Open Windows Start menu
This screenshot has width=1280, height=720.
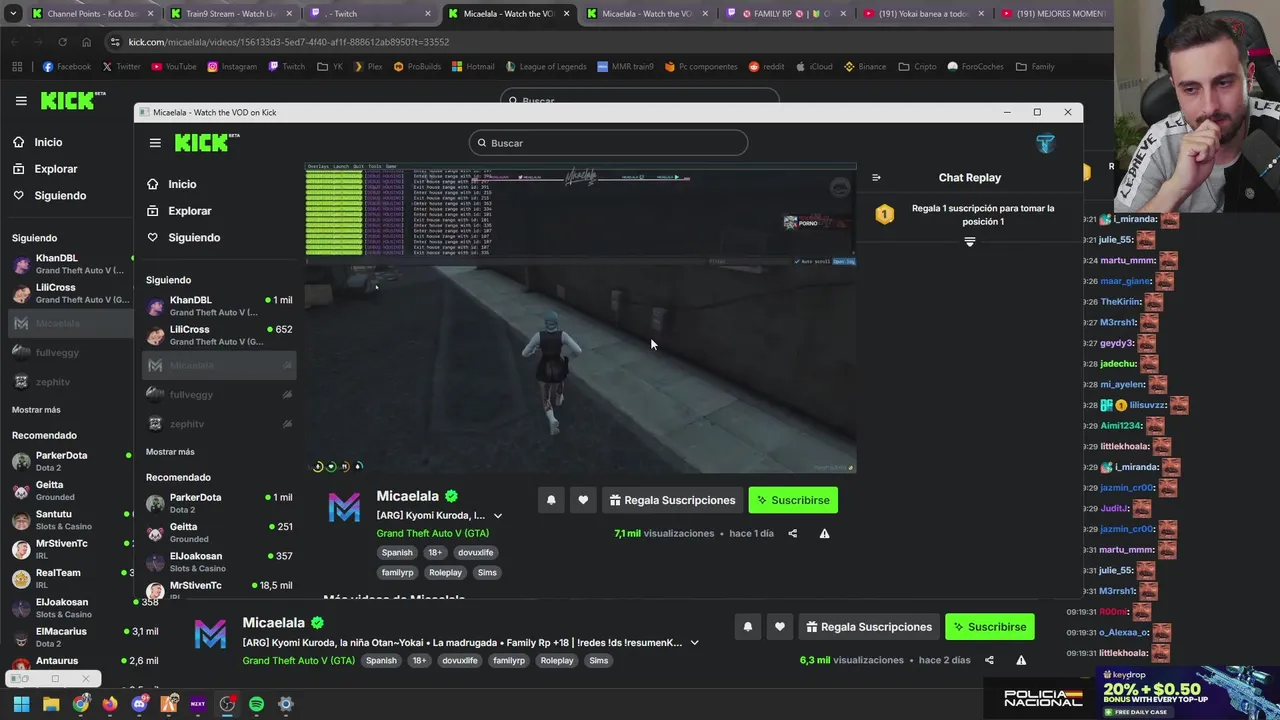[21, 704]
